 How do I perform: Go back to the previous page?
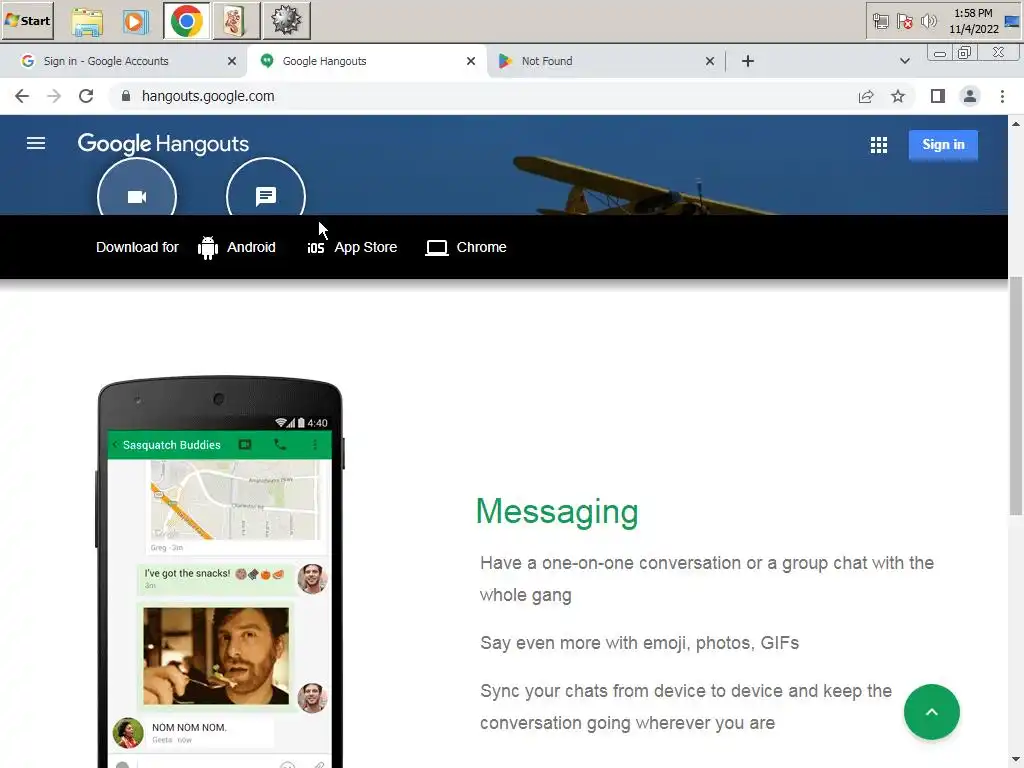pos(22,97)
